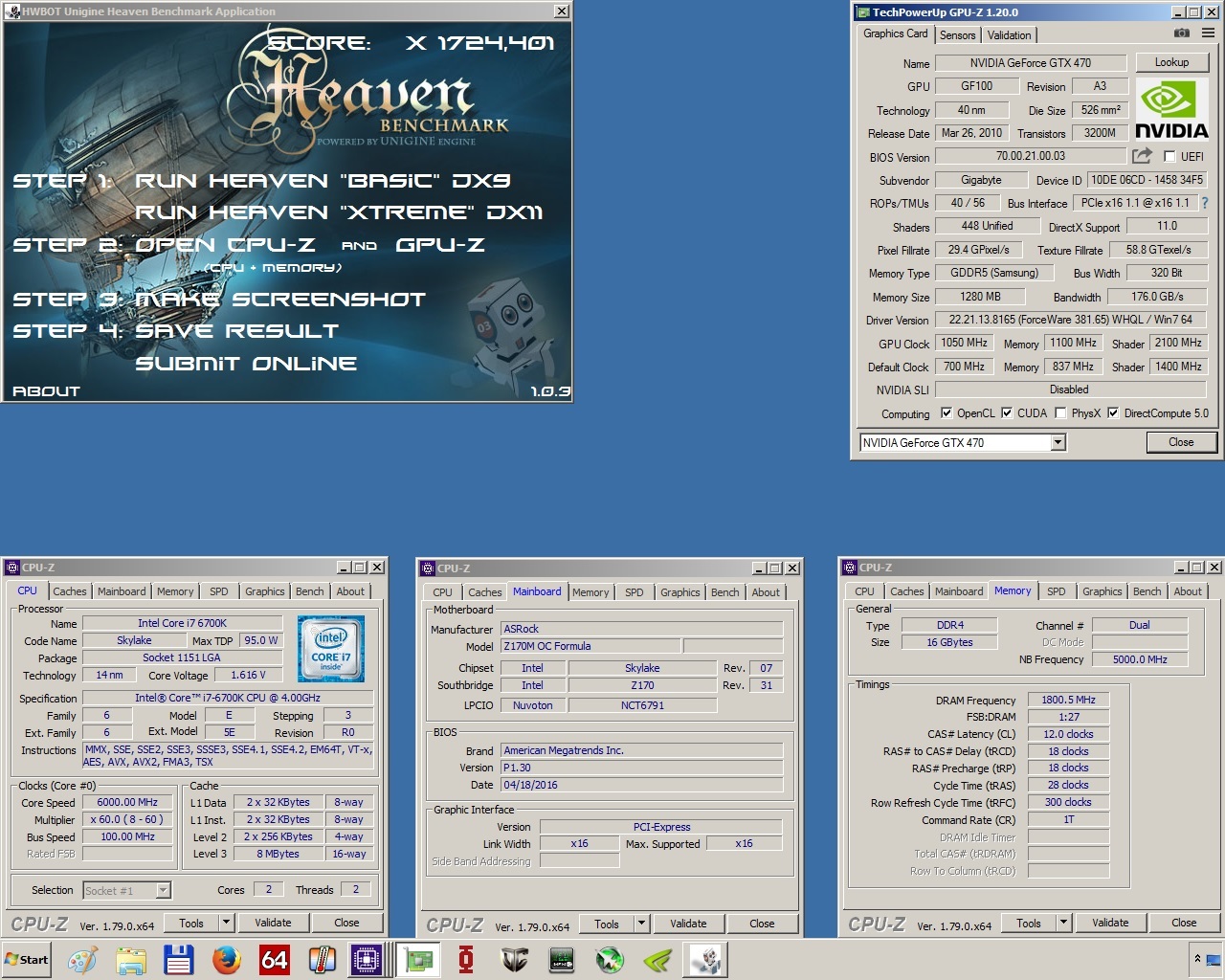The width and height of the screenshot is (1225, 980).
Task: Open SPD tab in CPU-Z Mainboard window
Action: [x=635, y=592]
